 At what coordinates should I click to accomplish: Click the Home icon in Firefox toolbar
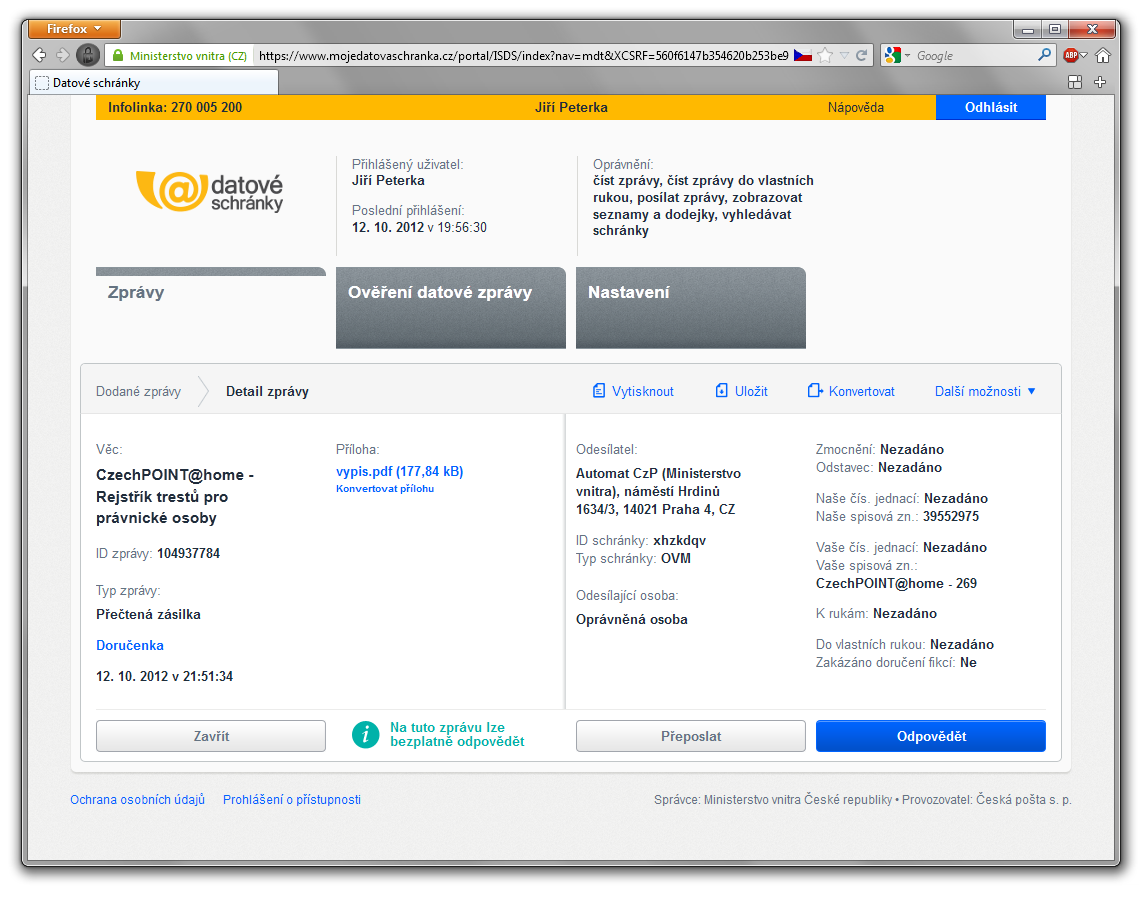[1103, 56]
